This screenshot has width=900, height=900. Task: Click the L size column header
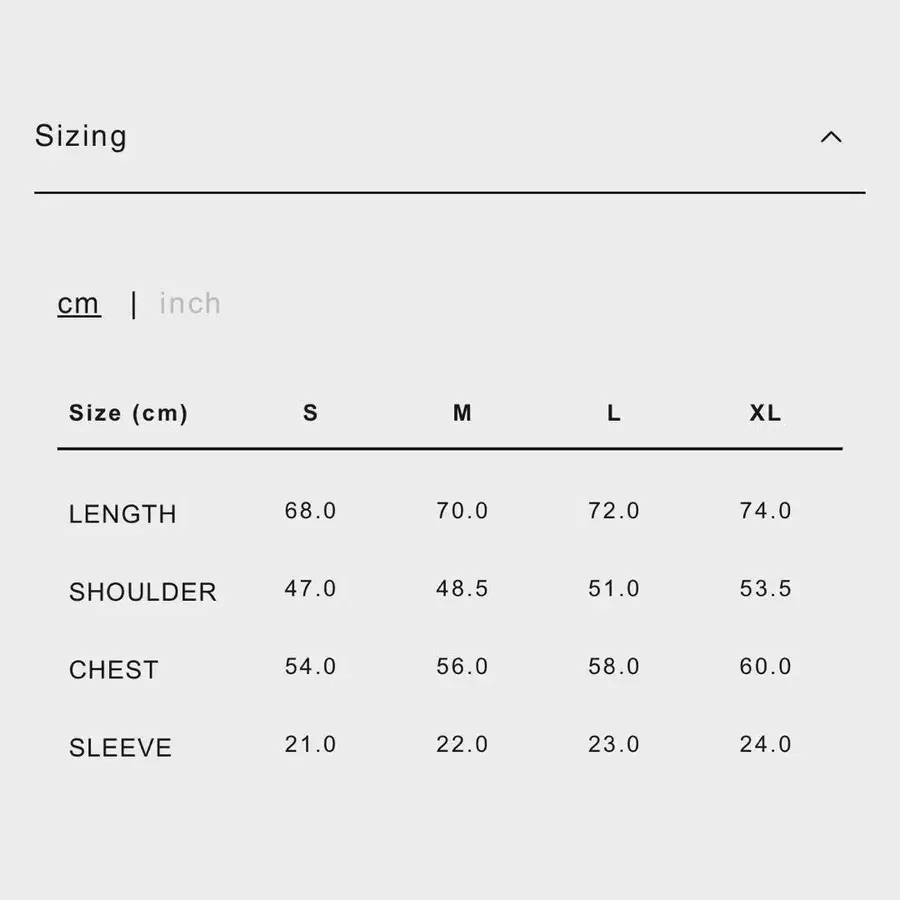tap(614, 413)
